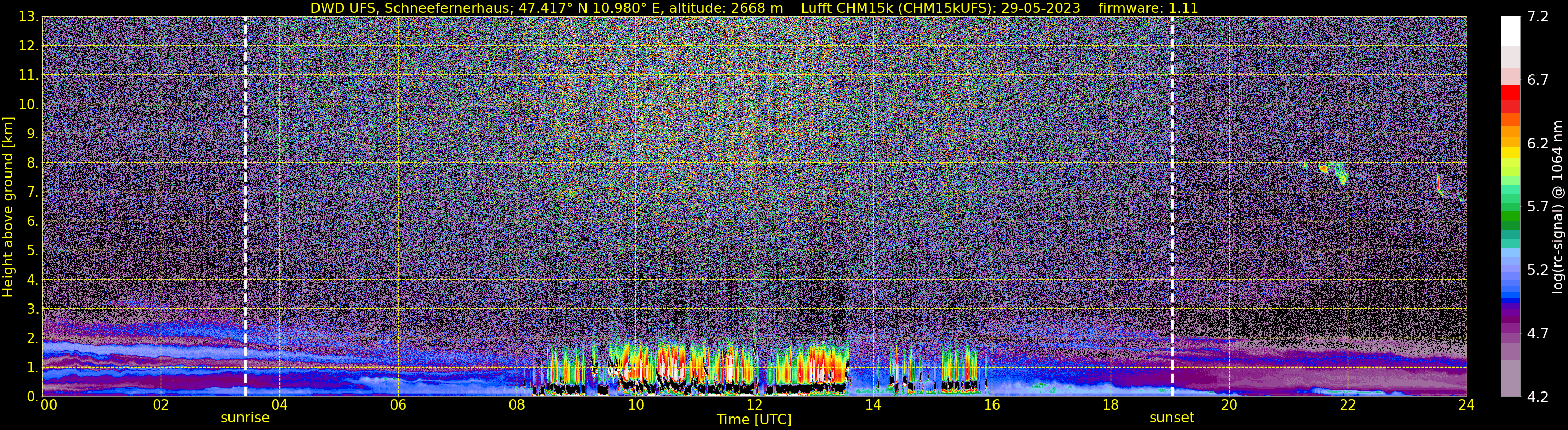Click the low cloud signal near 15:30 UTC

pyautogui.click(x=961, y=367)
